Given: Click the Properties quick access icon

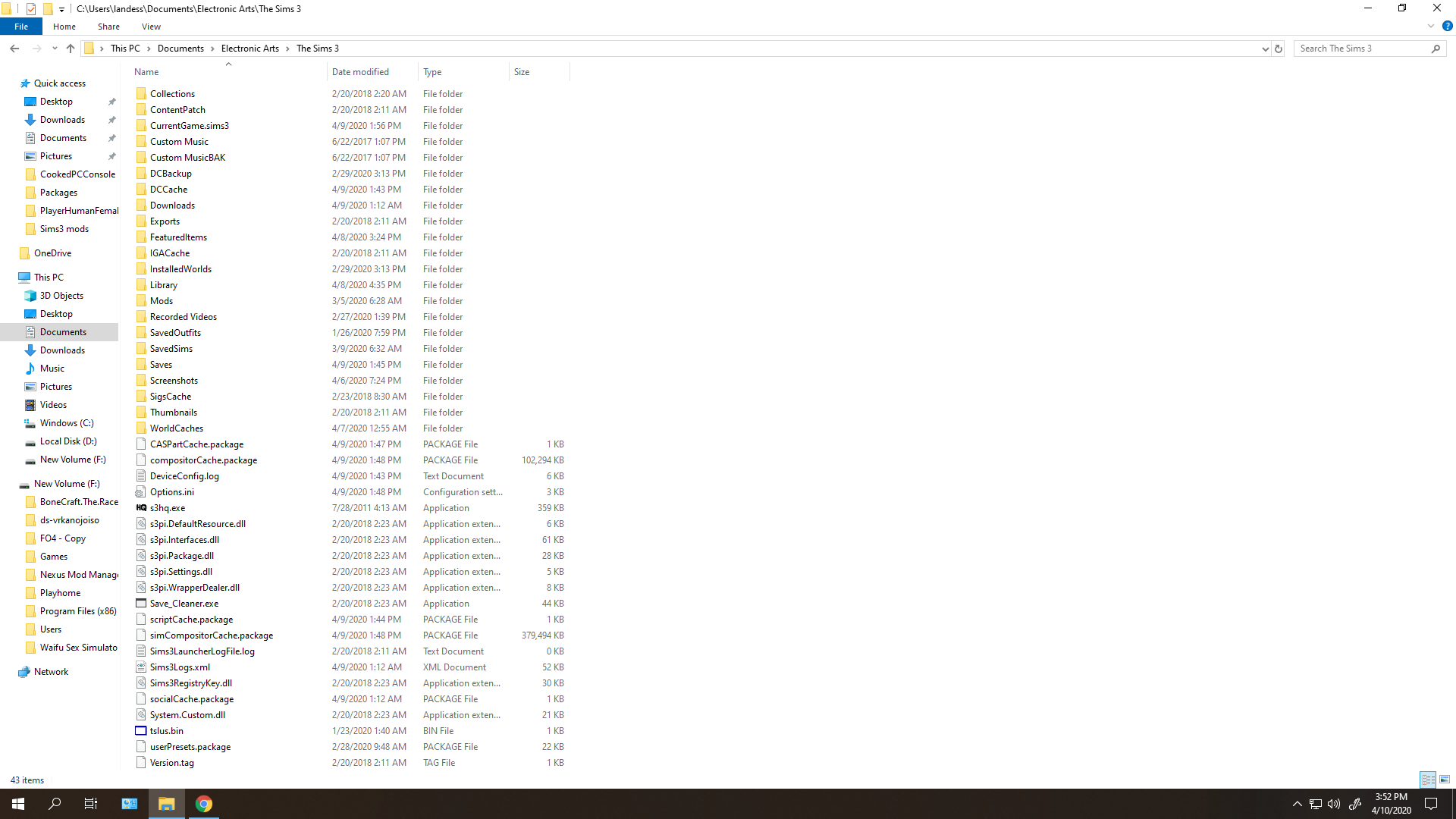Looking at the screenshot, I should point(31,9).
